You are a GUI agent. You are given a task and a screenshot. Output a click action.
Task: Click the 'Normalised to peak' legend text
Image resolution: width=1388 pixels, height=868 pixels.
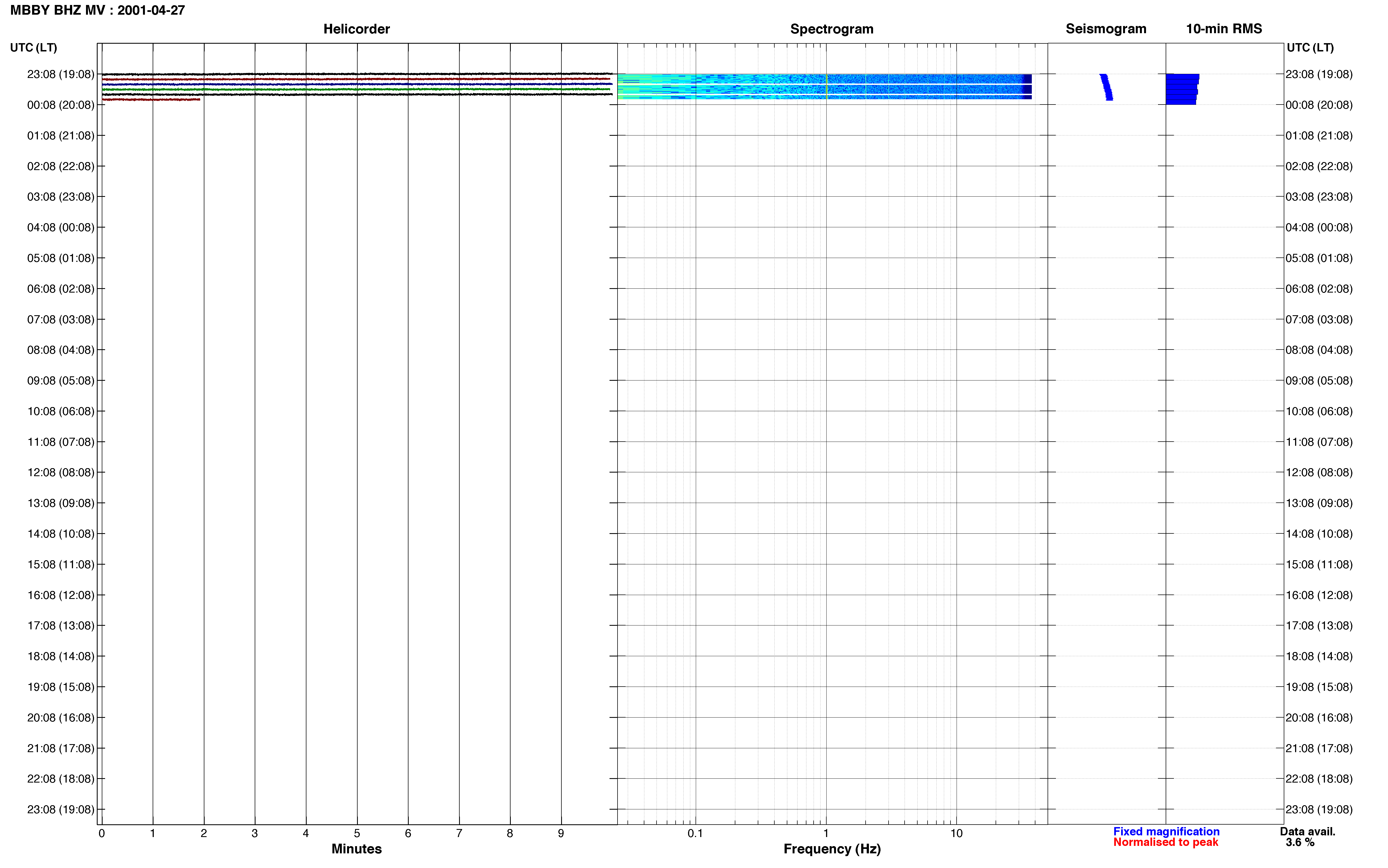tap(1165, 842)
